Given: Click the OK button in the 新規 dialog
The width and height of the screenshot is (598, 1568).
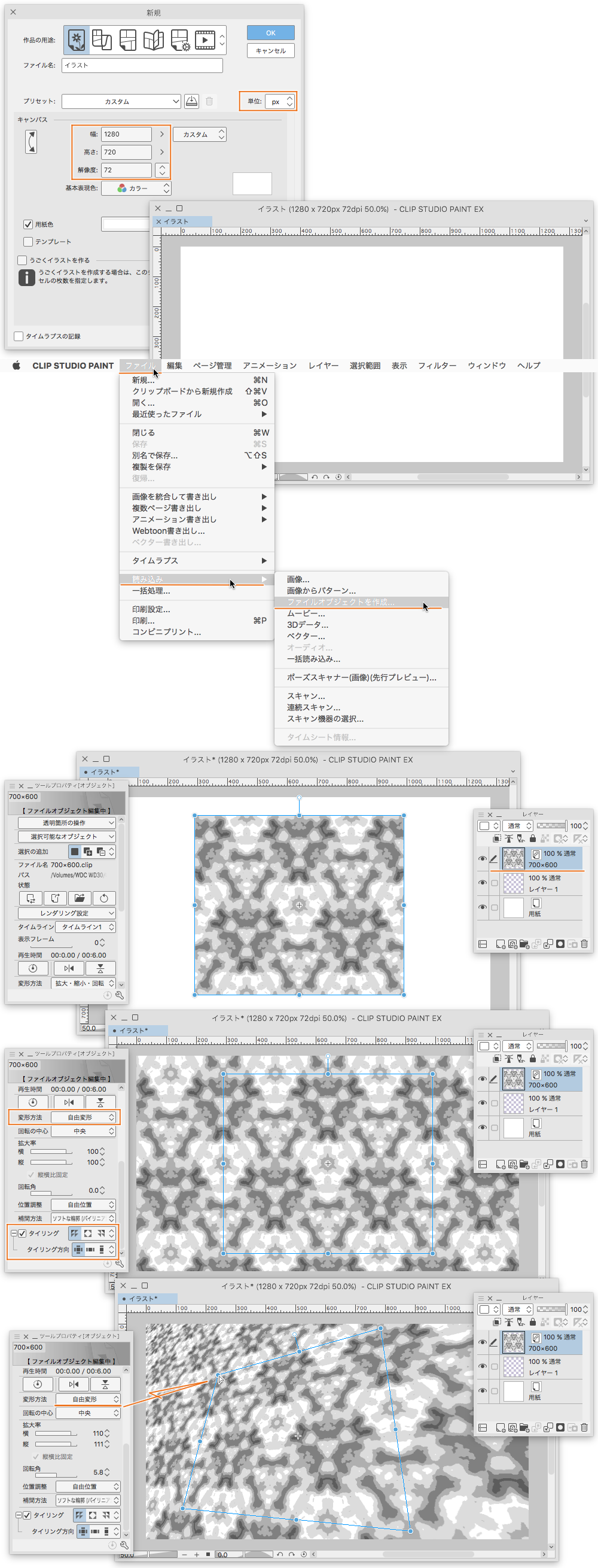Looking at the screenshot, I should click(x=271, y=33).
